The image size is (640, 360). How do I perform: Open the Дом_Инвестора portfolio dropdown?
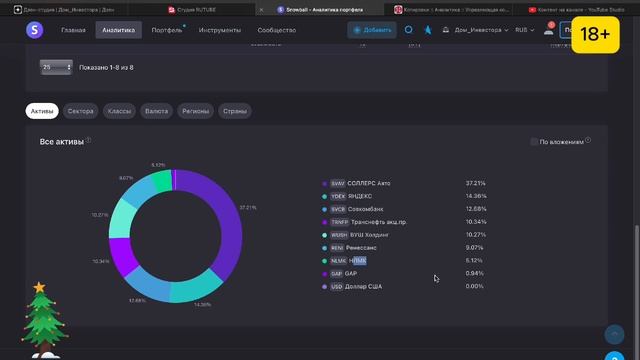click(481, 30)
